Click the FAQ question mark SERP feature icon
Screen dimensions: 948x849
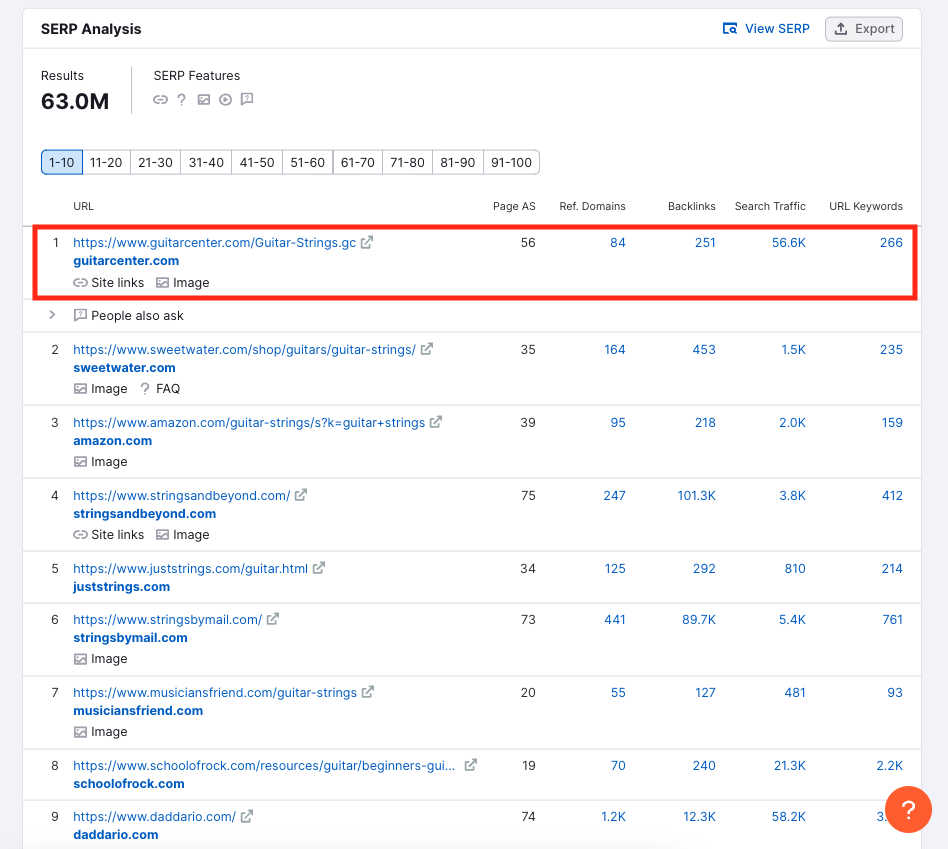[181, 100]
